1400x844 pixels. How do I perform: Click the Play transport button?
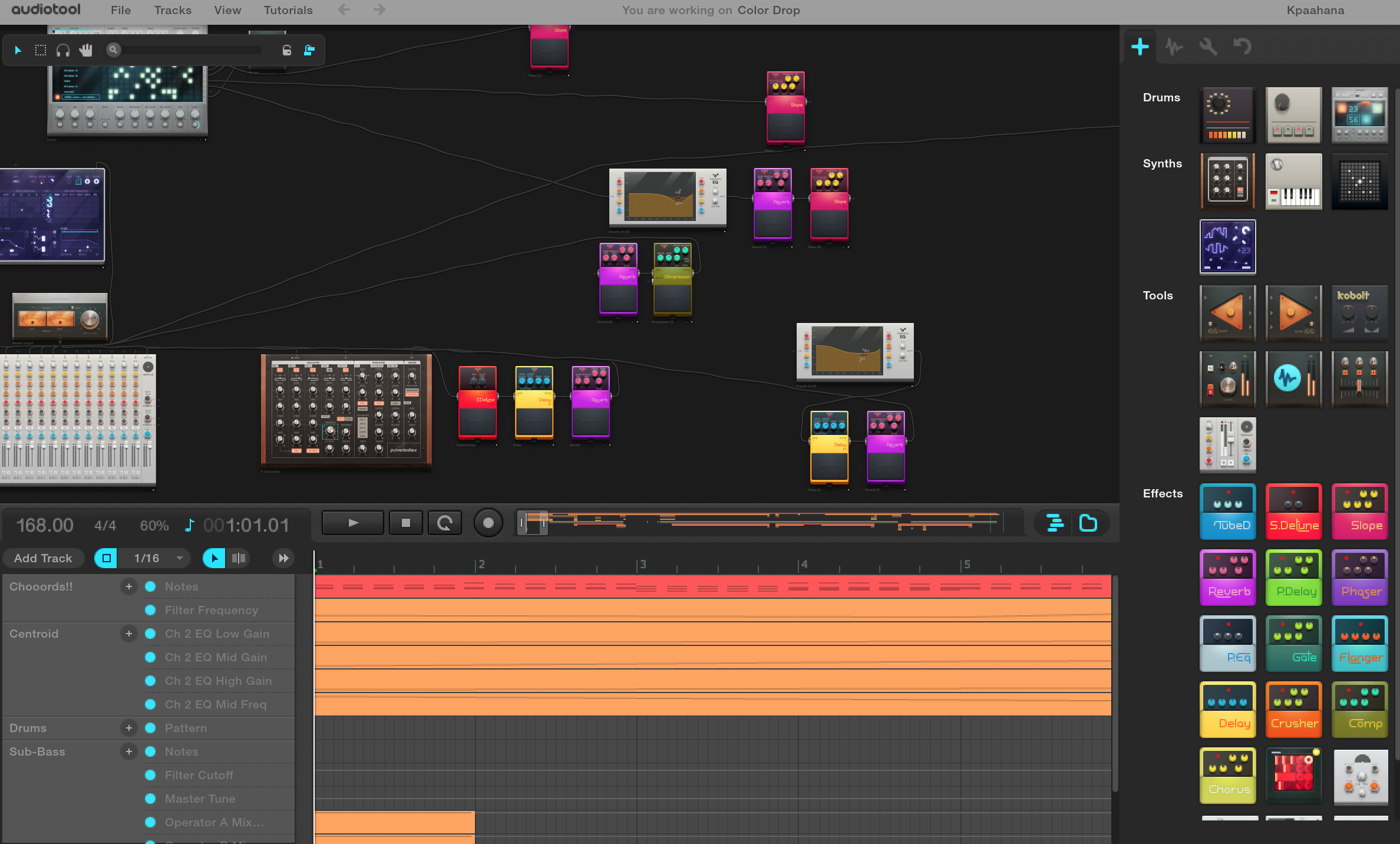click(353, 523)
